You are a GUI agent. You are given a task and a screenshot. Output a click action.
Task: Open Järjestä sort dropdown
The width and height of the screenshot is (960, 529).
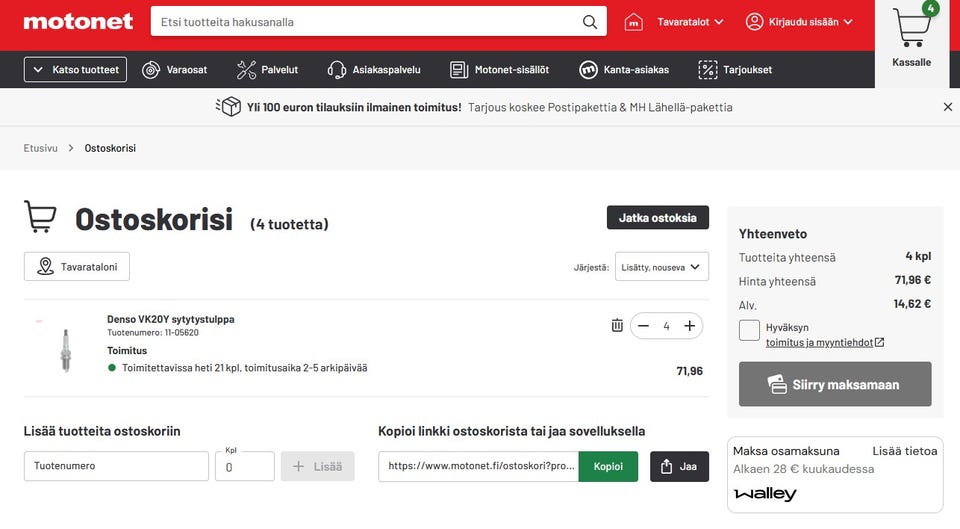[x=662, y=267]
